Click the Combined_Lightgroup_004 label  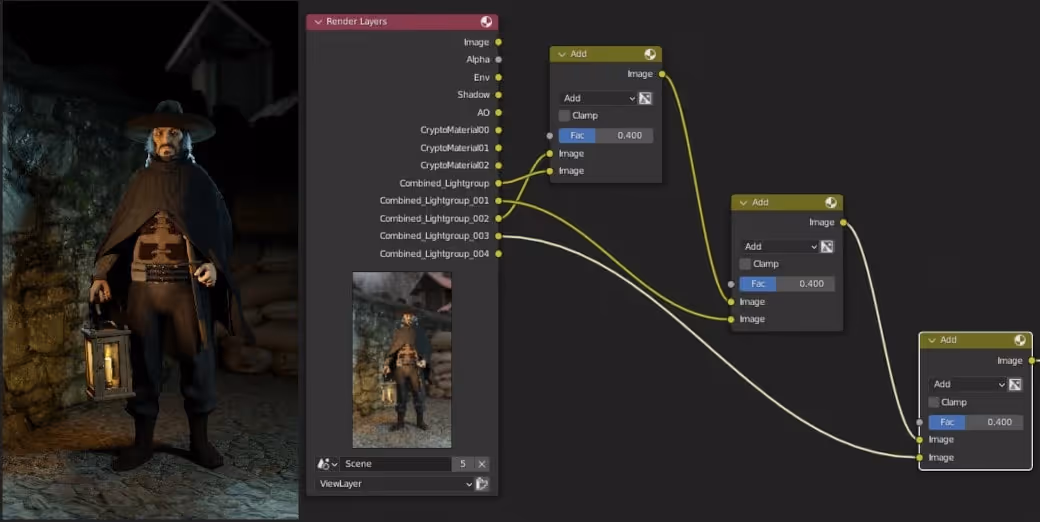434,254
